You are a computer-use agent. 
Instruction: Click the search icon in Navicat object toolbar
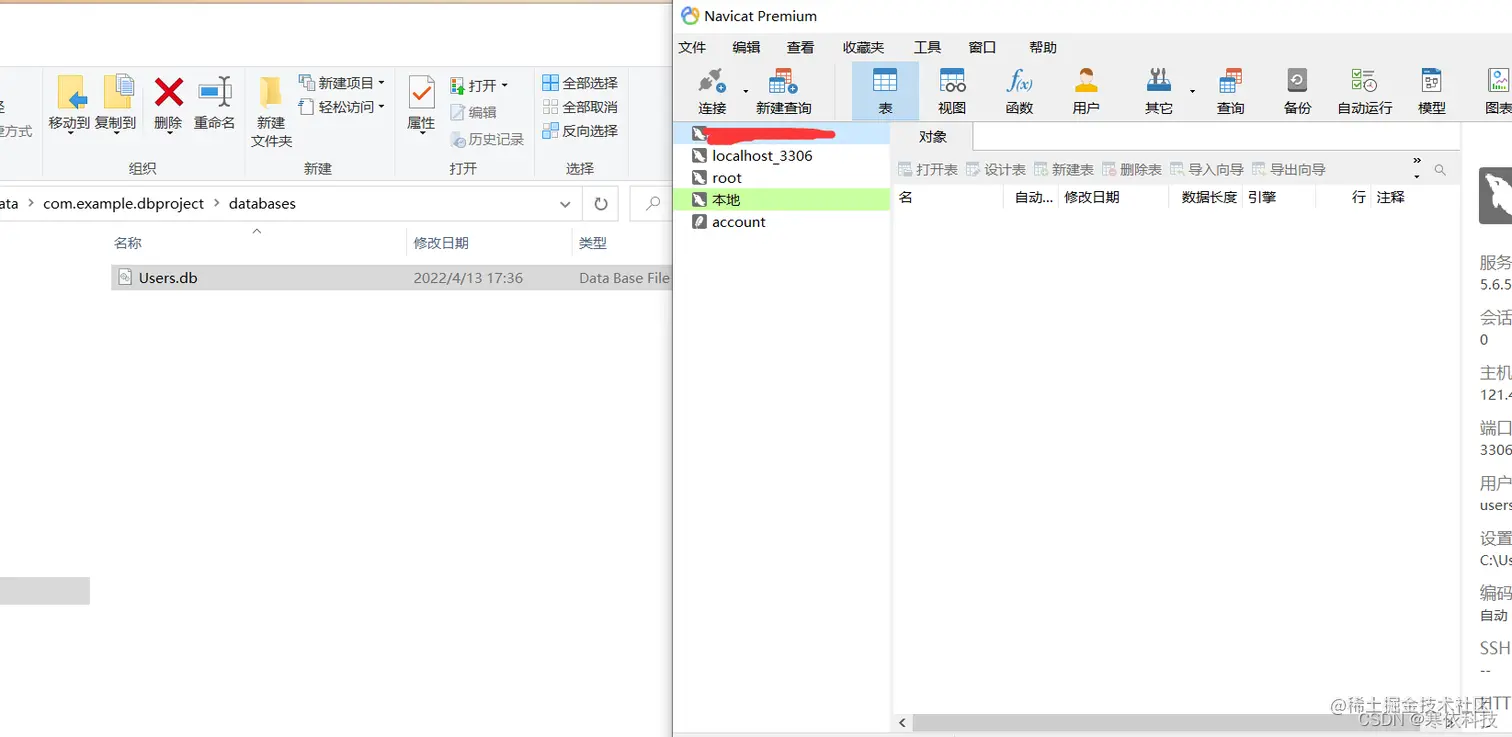[x=1440, y=170]
